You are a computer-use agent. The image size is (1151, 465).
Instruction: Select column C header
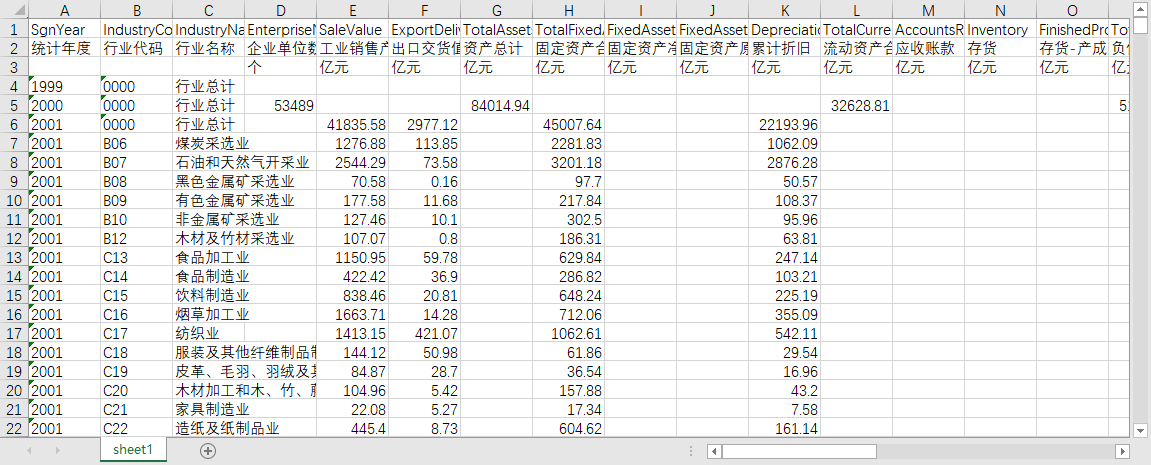[x=208, y=10]
